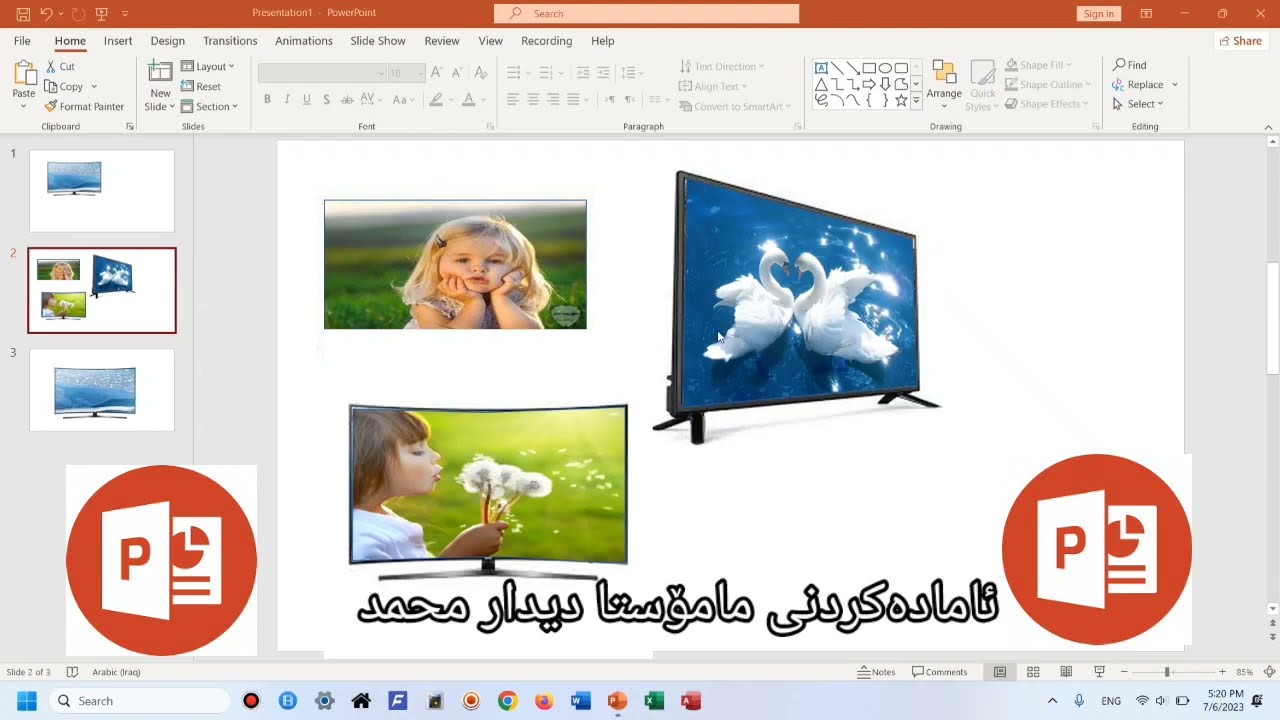Pick the star shape
Image resolution: width=1280 pixels, height=720 pixels.
tap(901, 100)
